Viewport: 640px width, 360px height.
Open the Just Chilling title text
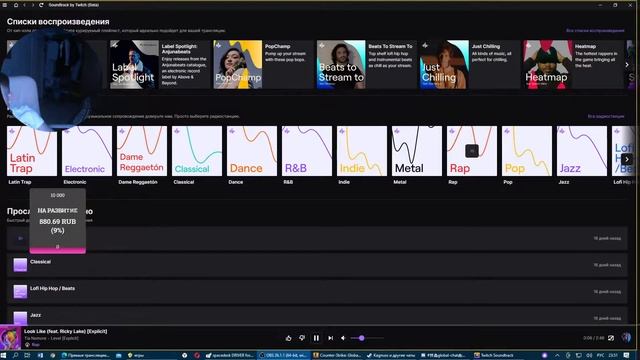click(x=486, y=47)
